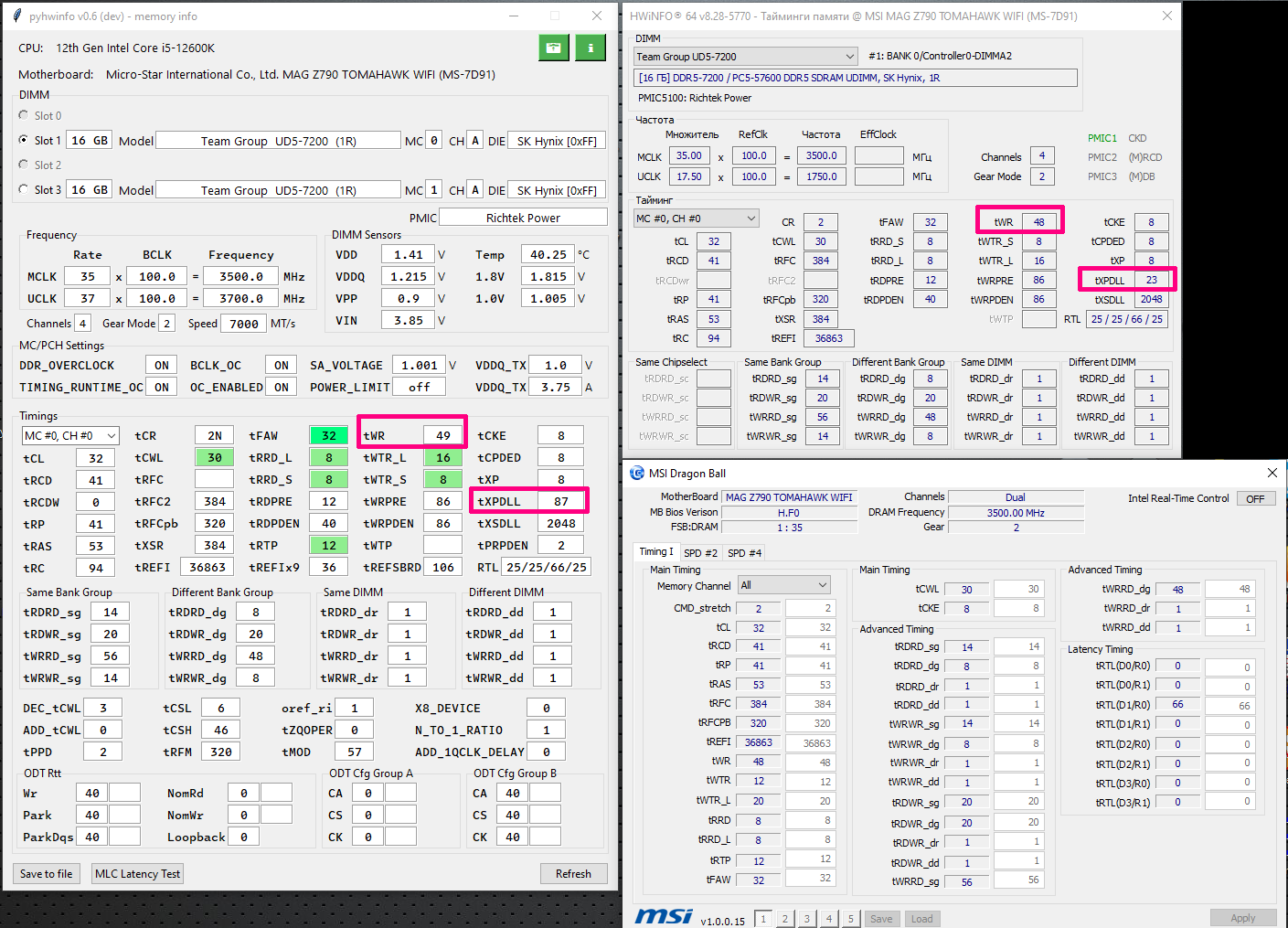Click the Speed 7000 field in pyhwinfo
This screenshot has width=1288, height=928.
click(243, 324)
